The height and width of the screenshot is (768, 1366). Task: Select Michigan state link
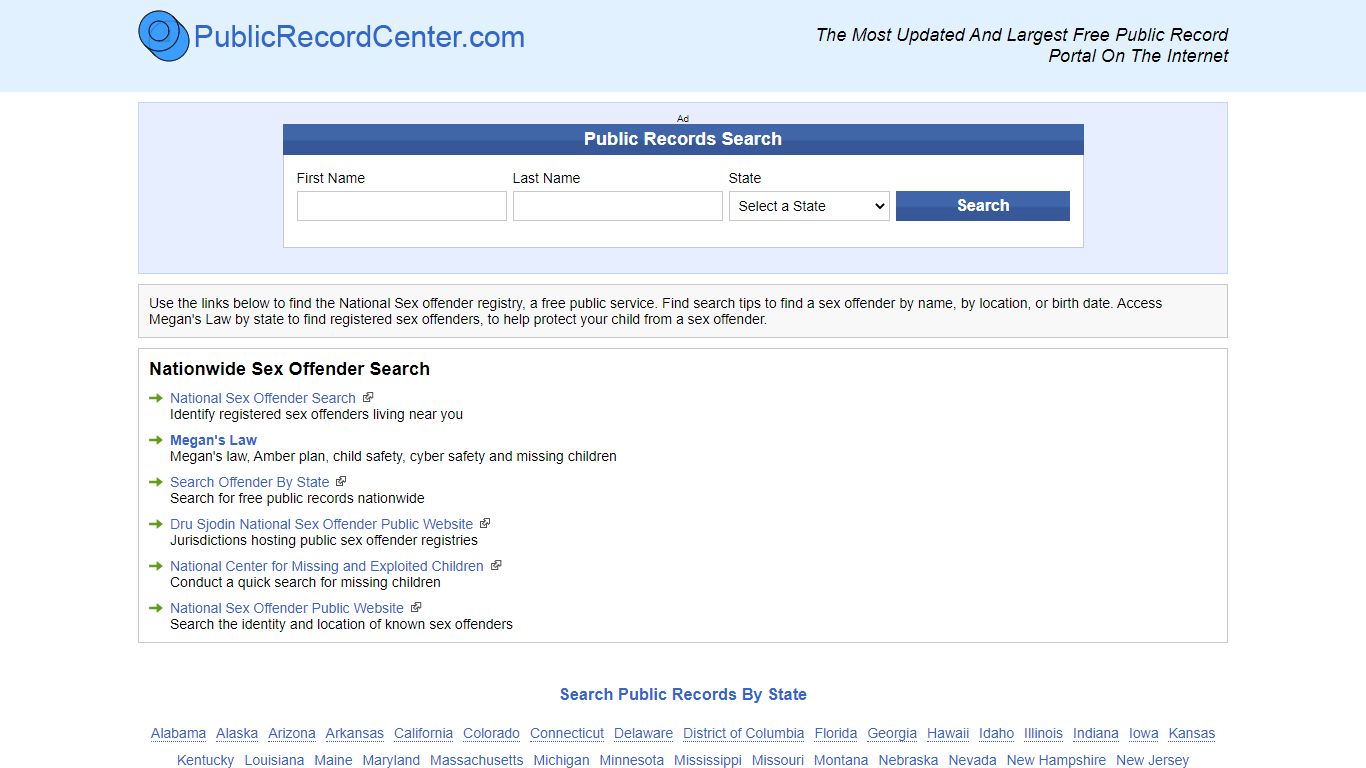[x=562, y=760]
